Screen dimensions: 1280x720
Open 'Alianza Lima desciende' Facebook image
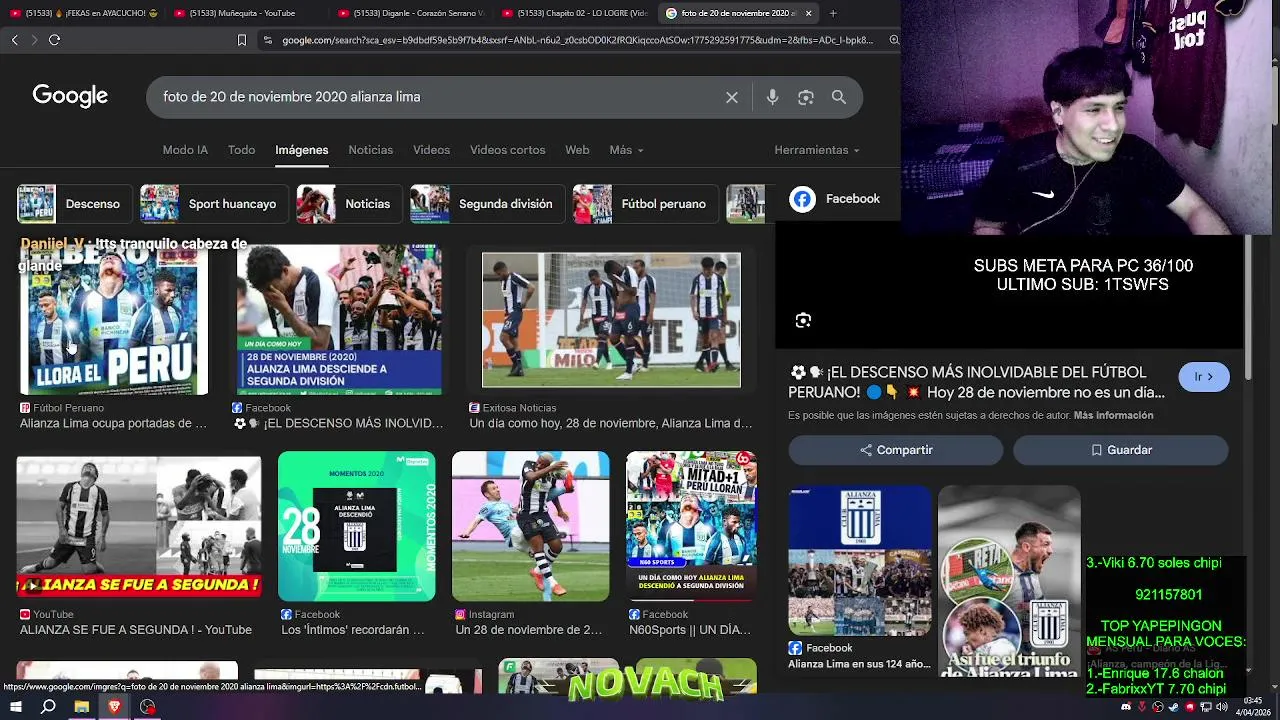339,320
